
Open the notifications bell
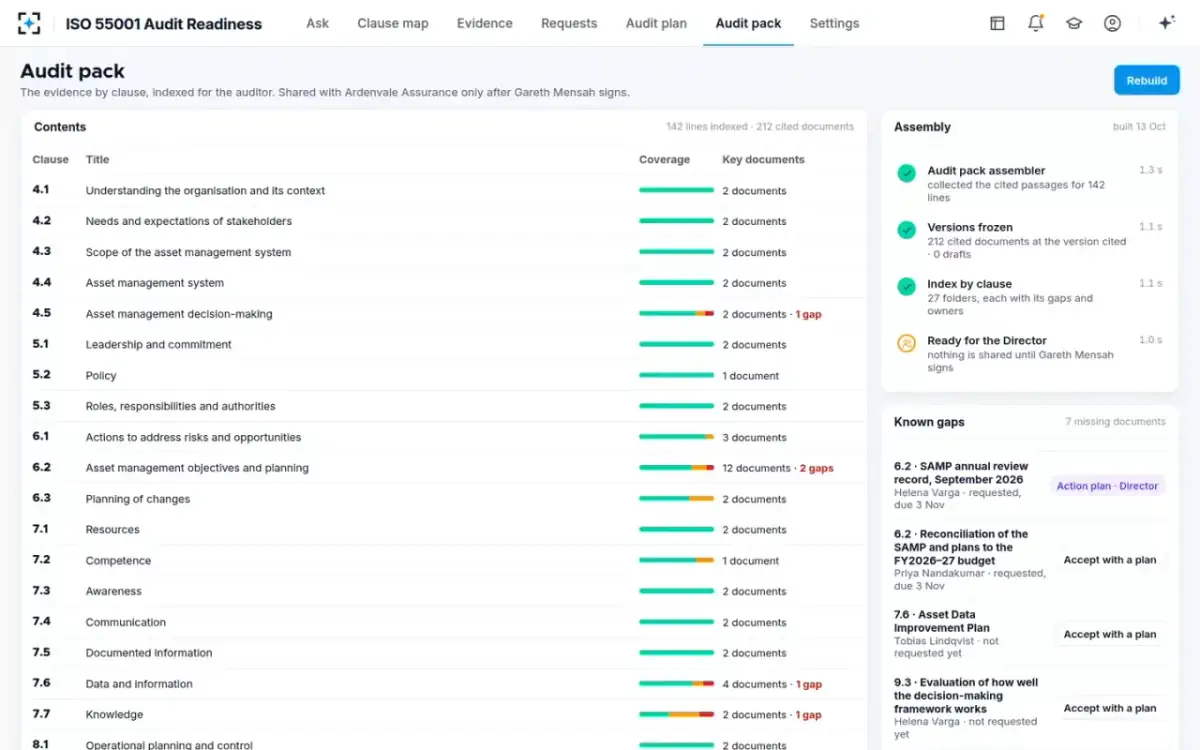[1036, 23]
